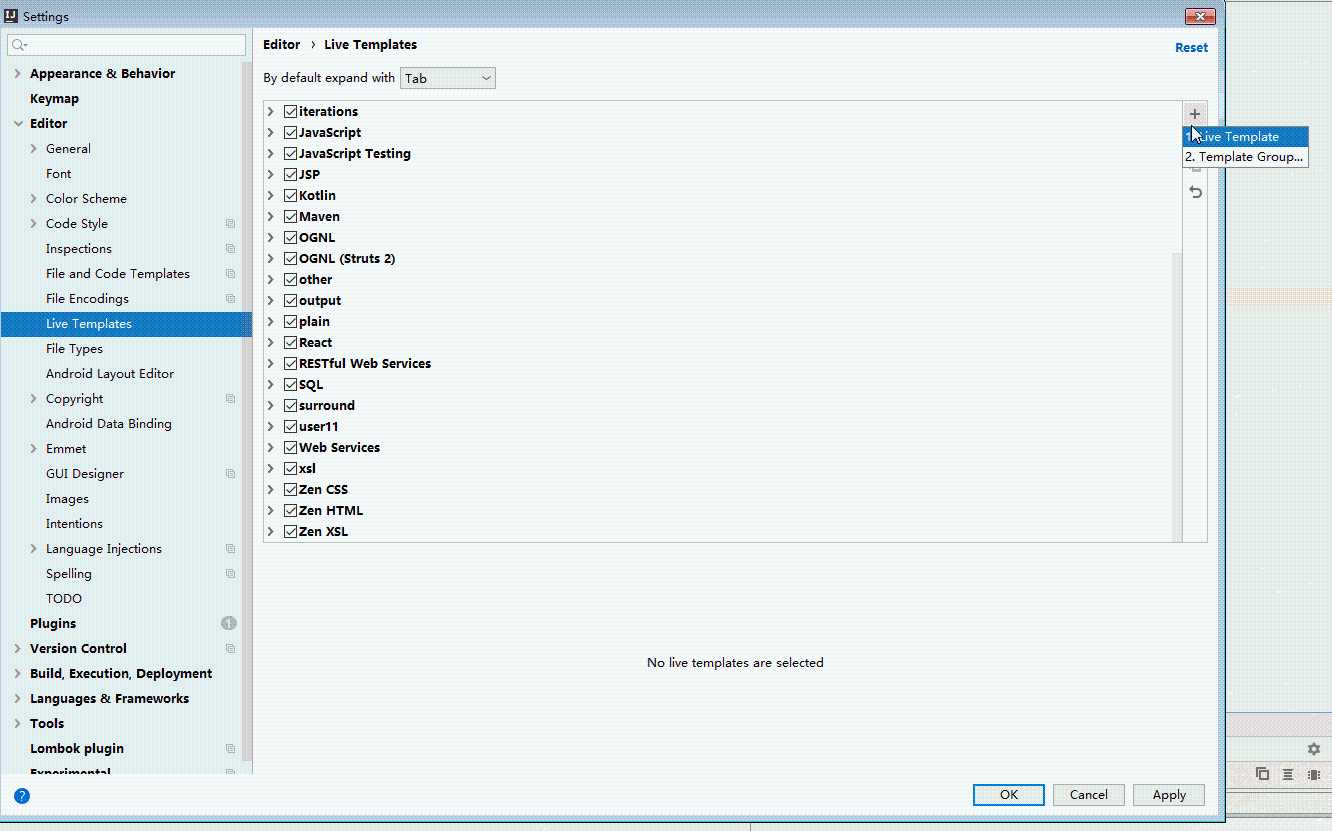The image size is (1332, 831).
Task: Expand Appearance & Behavior in sidebar
Action: [x=17, y=74]
